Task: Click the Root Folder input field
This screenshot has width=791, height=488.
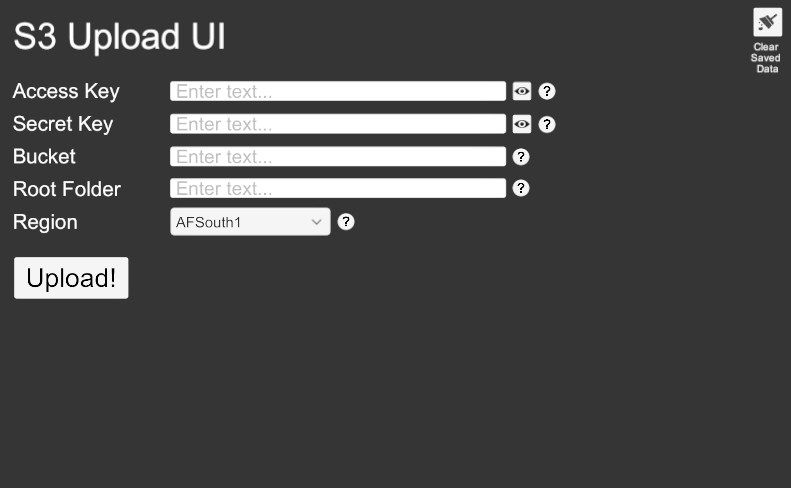Action: tap(338, 188)
